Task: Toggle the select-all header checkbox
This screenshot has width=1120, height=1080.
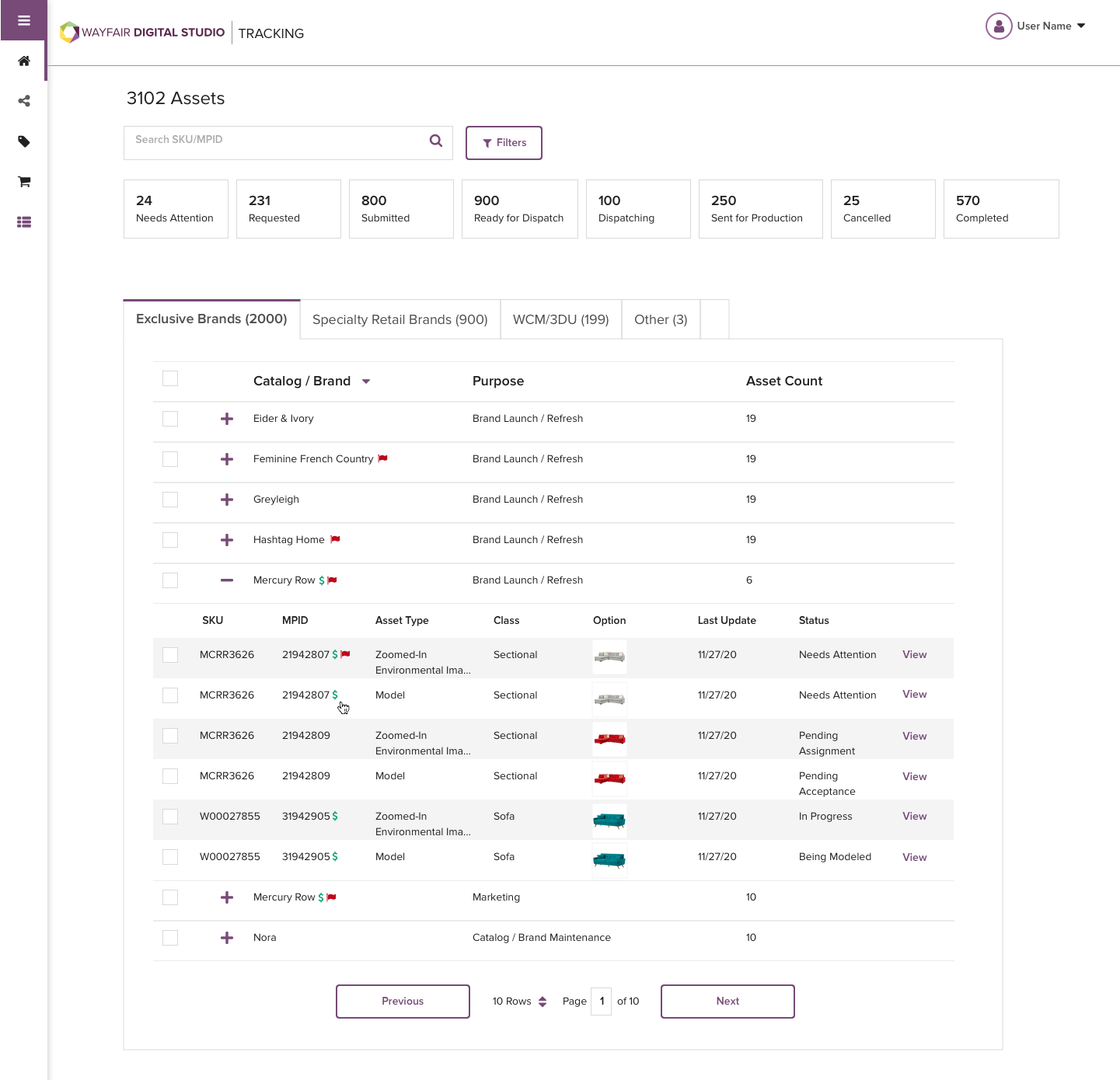Action: tap(170, 378)
